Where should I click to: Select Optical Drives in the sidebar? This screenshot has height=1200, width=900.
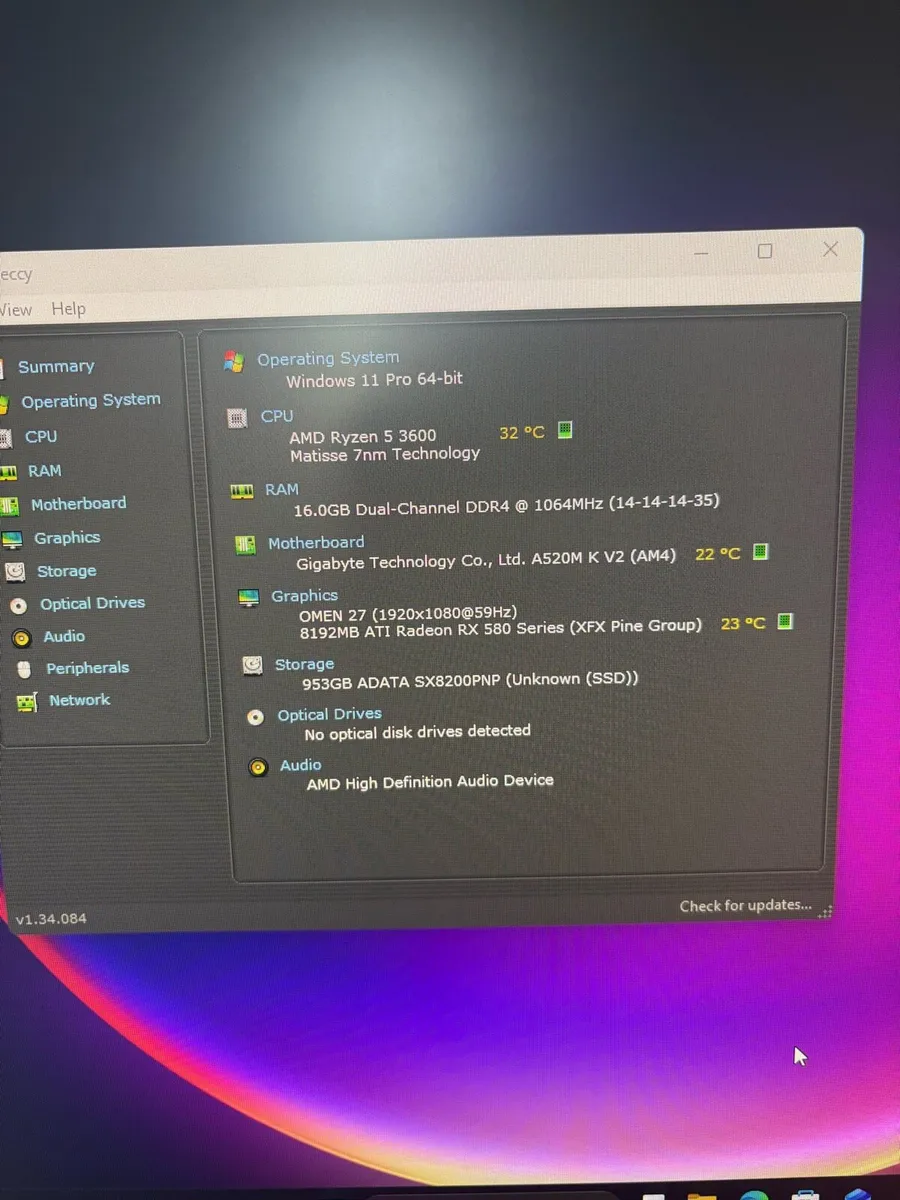pyautogui.click(x=92, y=604)
